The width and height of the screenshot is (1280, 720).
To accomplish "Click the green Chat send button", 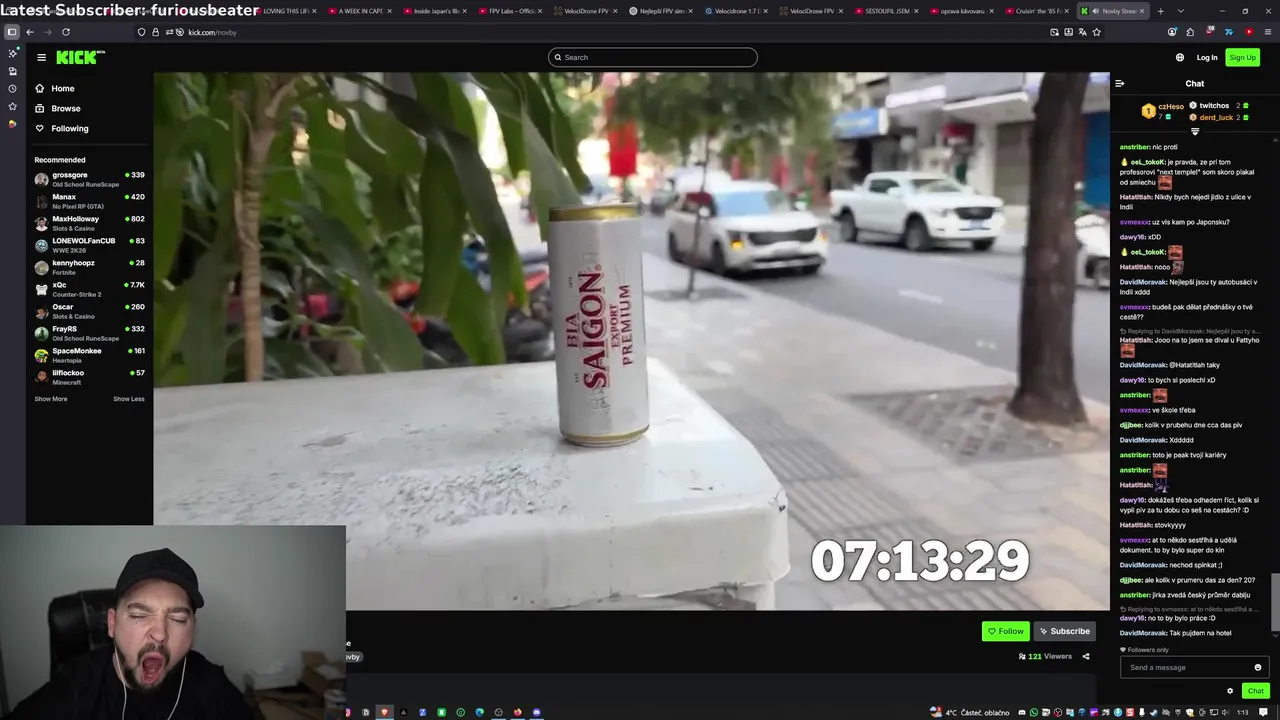I will click(x=1255, y=690).
